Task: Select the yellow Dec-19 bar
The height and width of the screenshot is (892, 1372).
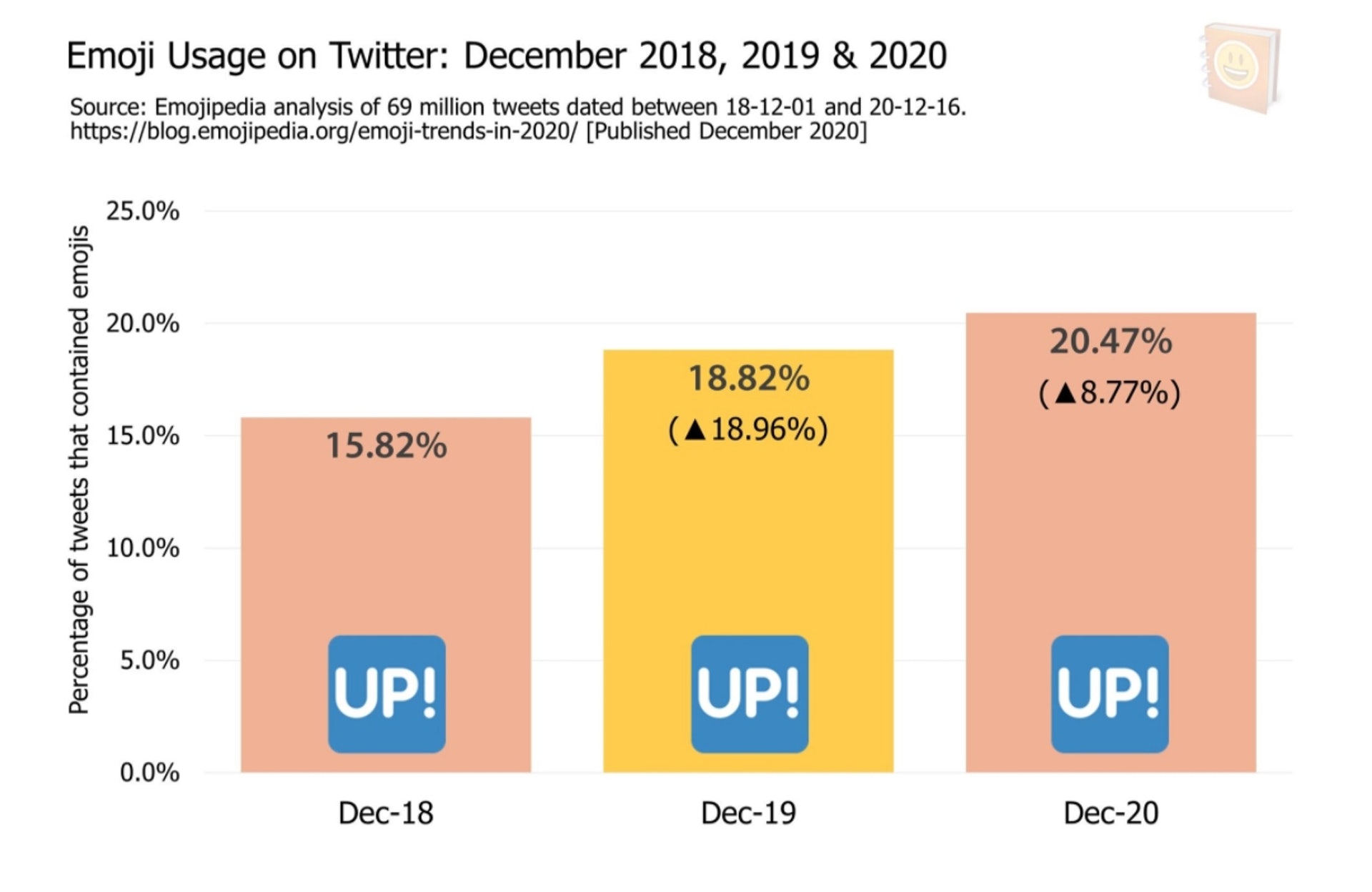Action: pos(748,561)
